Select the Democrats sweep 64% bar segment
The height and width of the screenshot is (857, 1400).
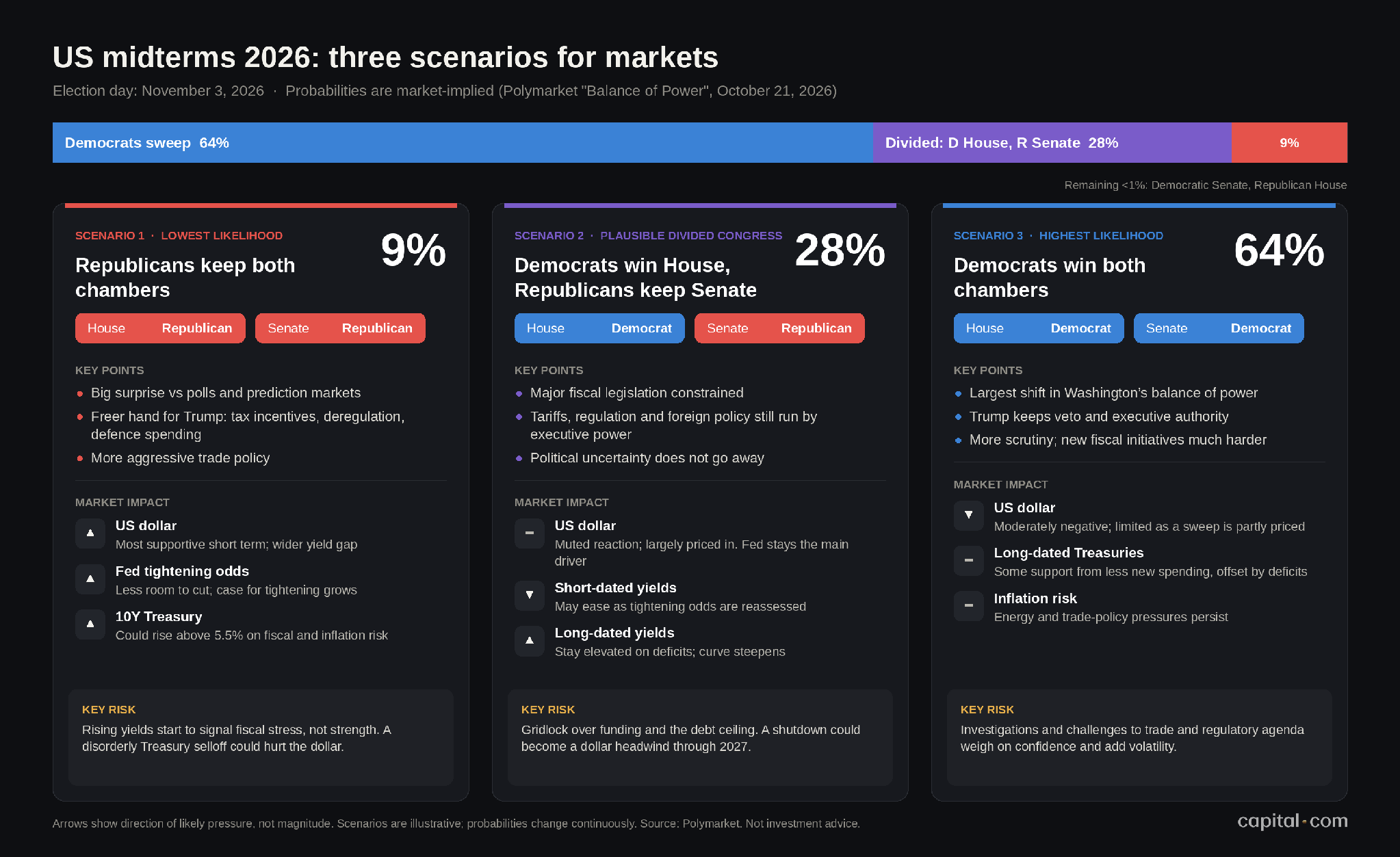click(463, 143)
